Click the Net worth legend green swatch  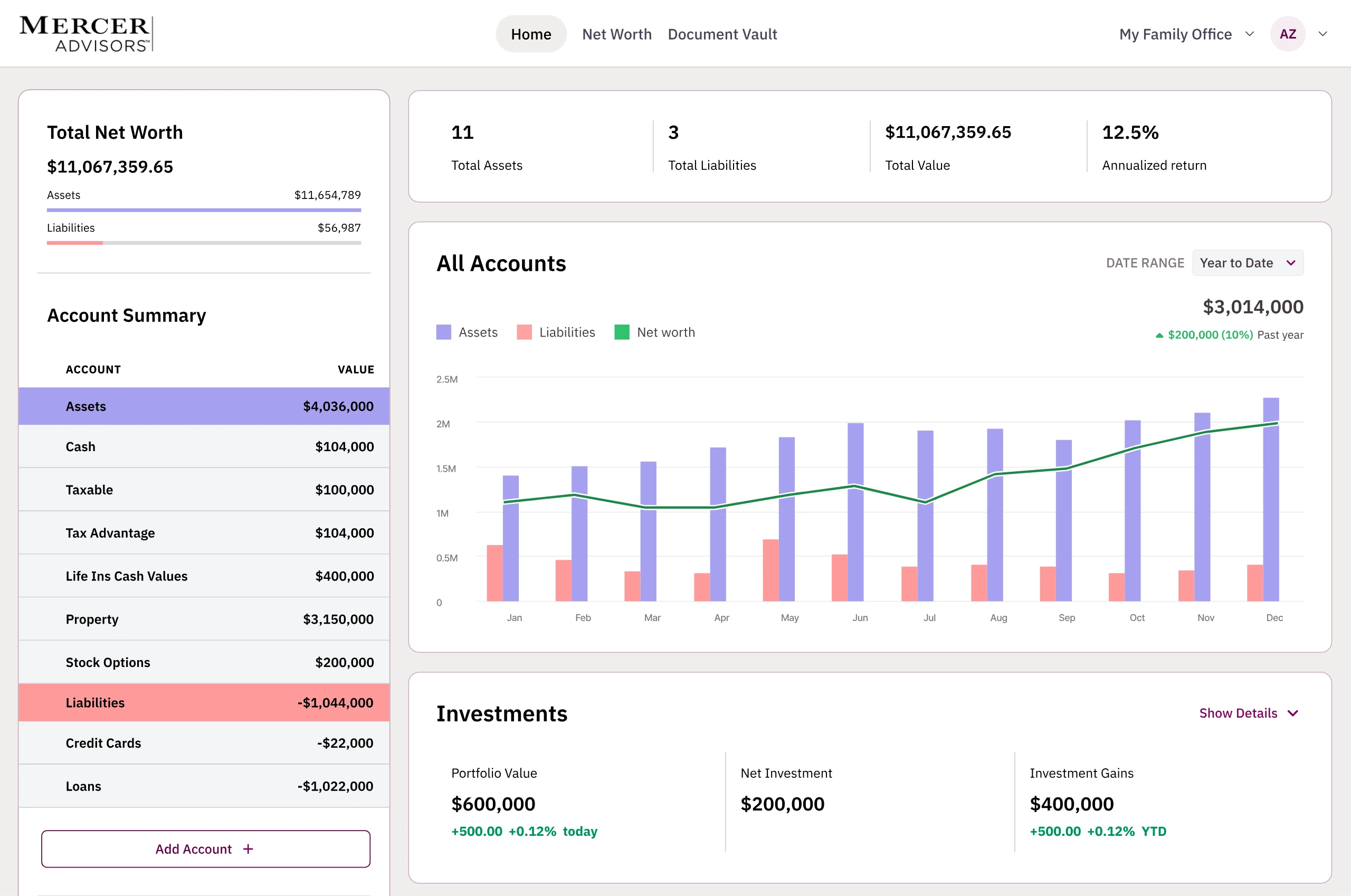tap(622, 332)
